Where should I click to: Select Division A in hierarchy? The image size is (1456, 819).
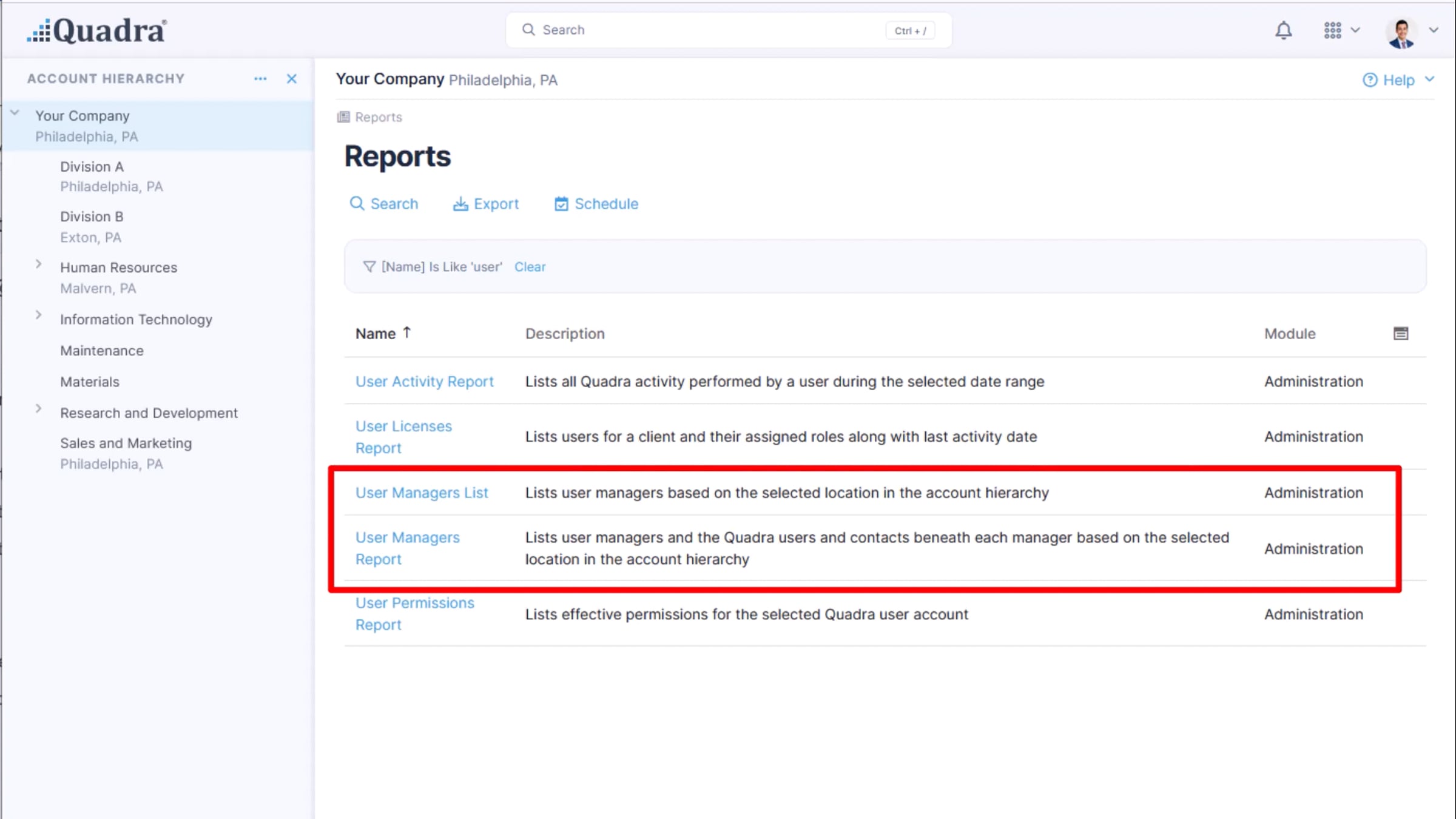[x=112, y=176]
